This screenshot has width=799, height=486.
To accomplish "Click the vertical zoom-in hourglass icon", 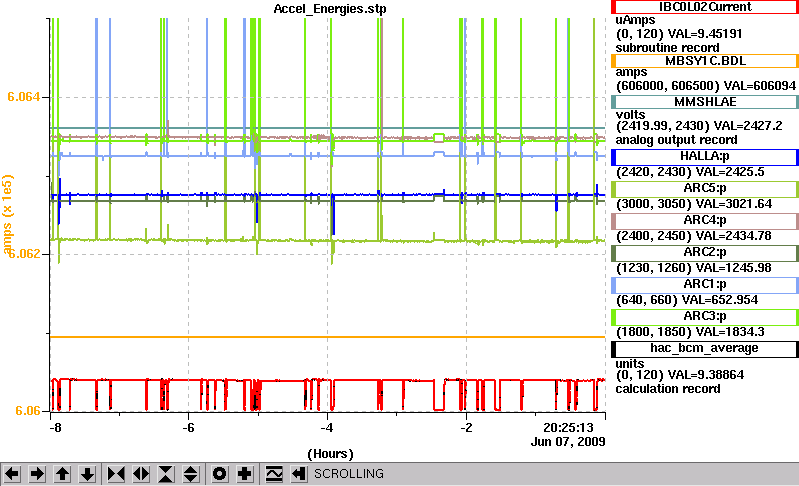I will pyautogui.click(x=166, y=474).
